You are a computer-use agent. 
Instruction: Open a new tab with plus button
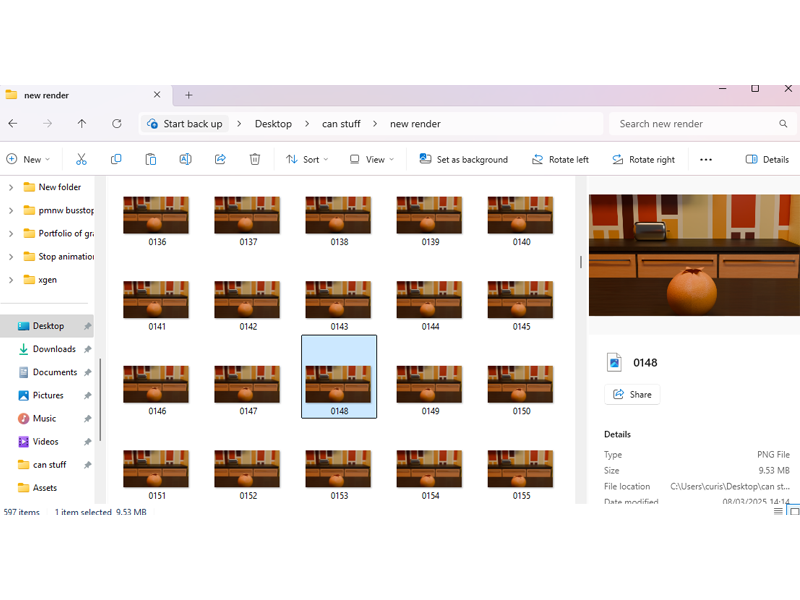coord(189,95)
